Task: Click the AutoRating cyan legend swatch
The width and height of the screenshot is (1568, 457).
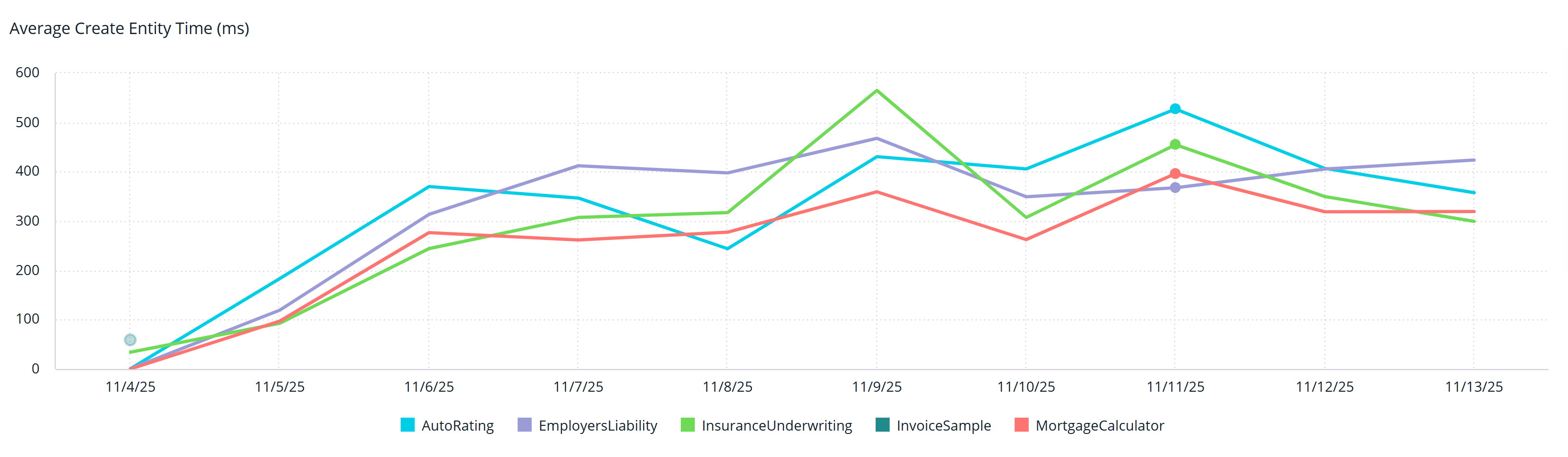Action: (407, 425)
